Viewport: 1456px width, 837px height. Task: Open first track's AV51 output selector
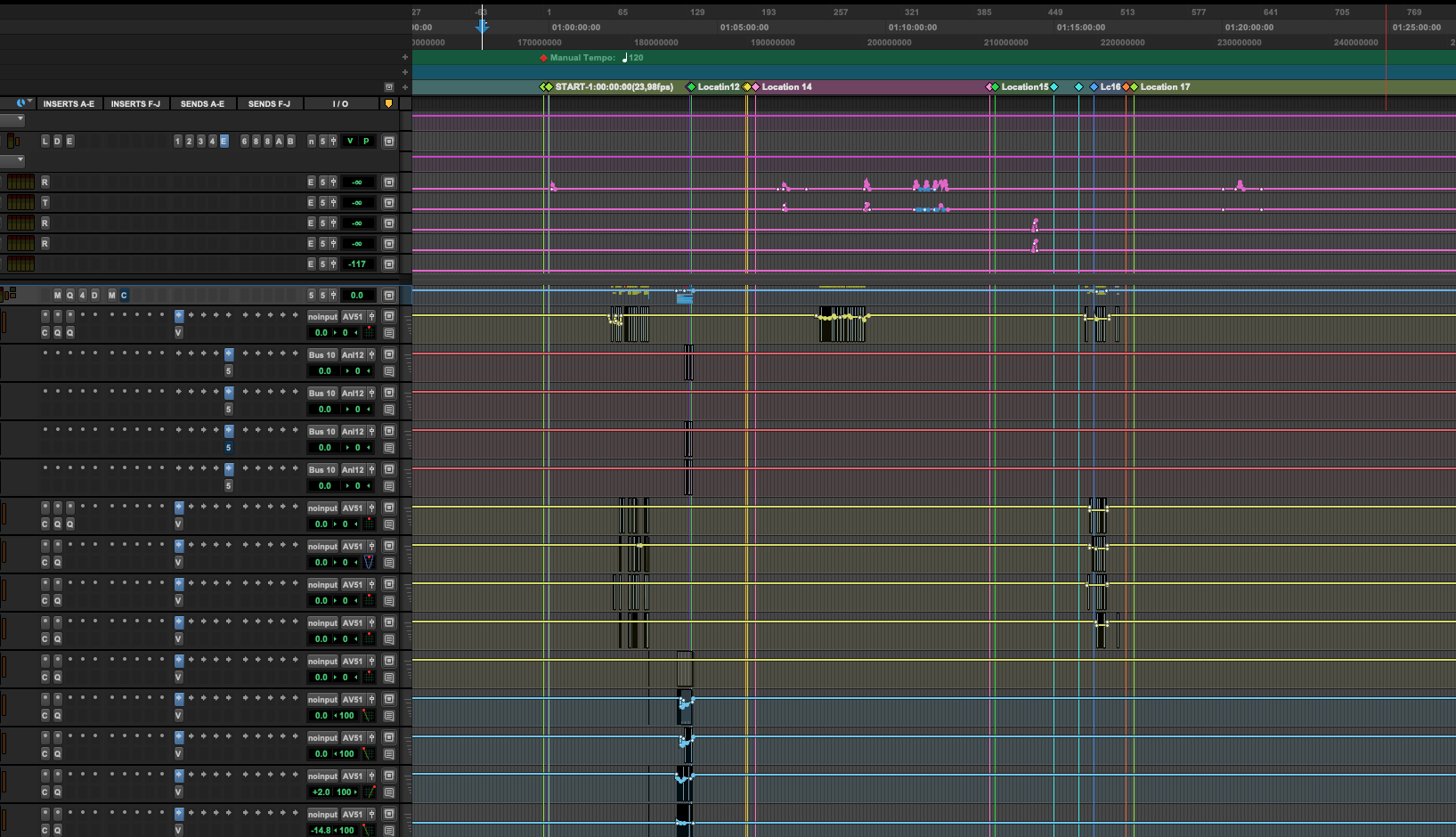point(353,317)
